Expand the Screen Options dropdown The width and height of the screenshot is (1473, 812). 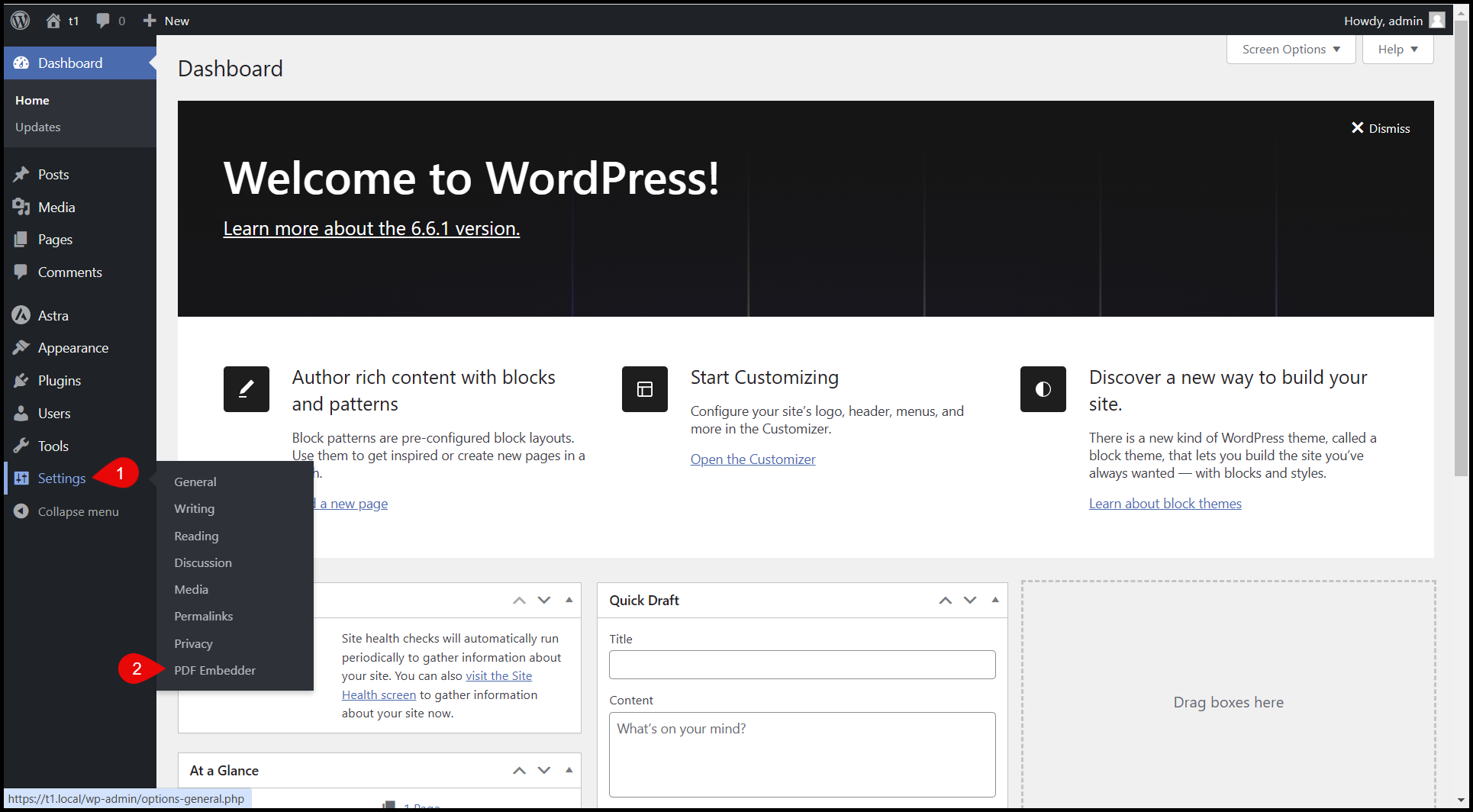coord(1291,50)
